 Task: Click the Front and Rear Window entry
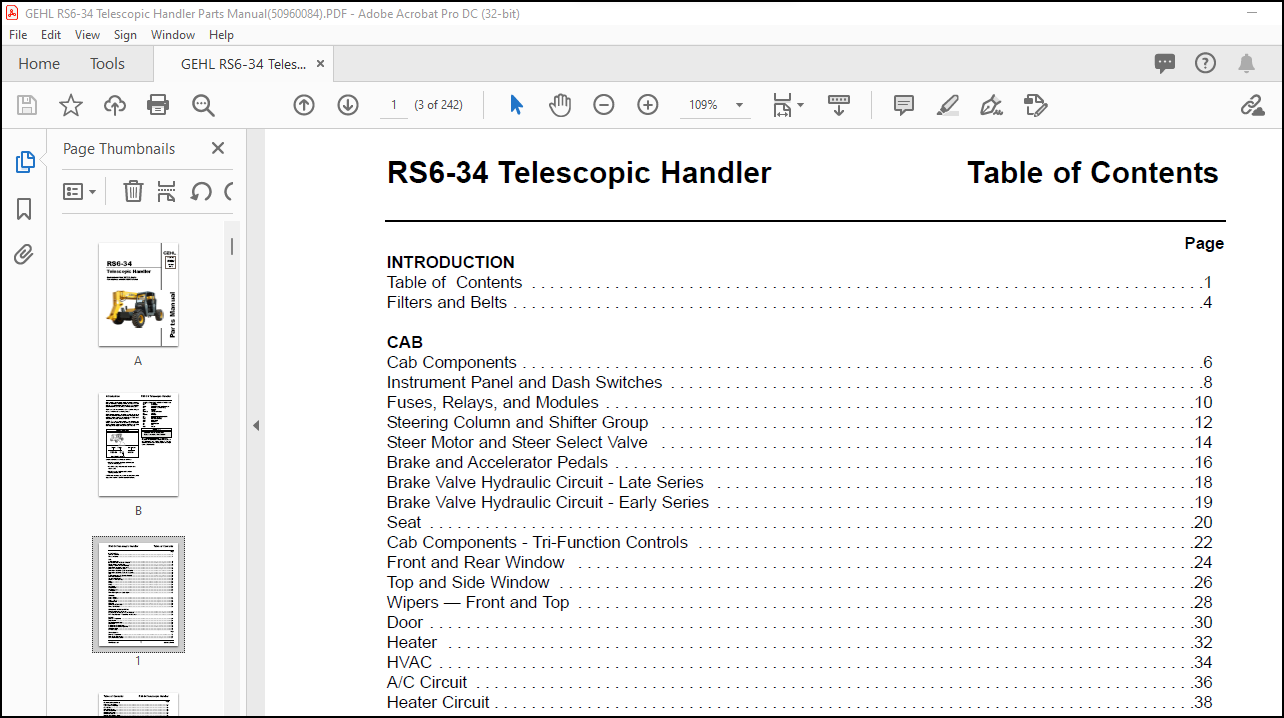[799, 562]
